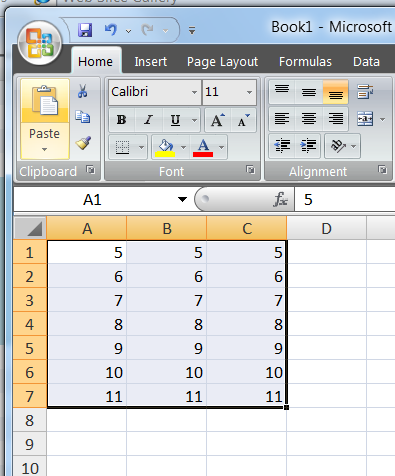Select column A header
The image size is (395, 476).
pos(87,228)
